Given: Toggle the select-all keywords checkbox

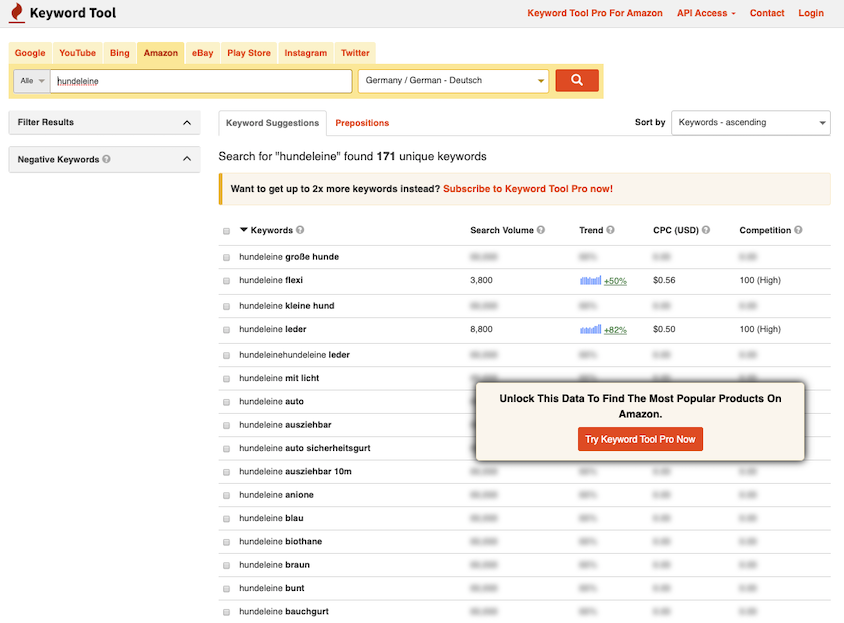Looking at the screenshot, I should click(226, 231).
